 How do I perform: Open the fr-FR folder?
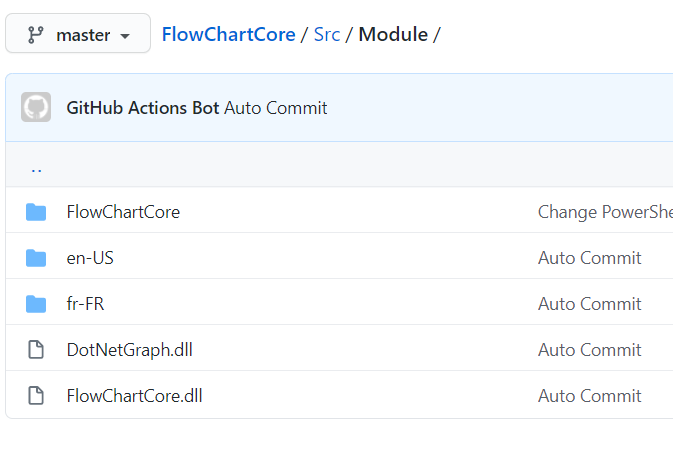85,304
